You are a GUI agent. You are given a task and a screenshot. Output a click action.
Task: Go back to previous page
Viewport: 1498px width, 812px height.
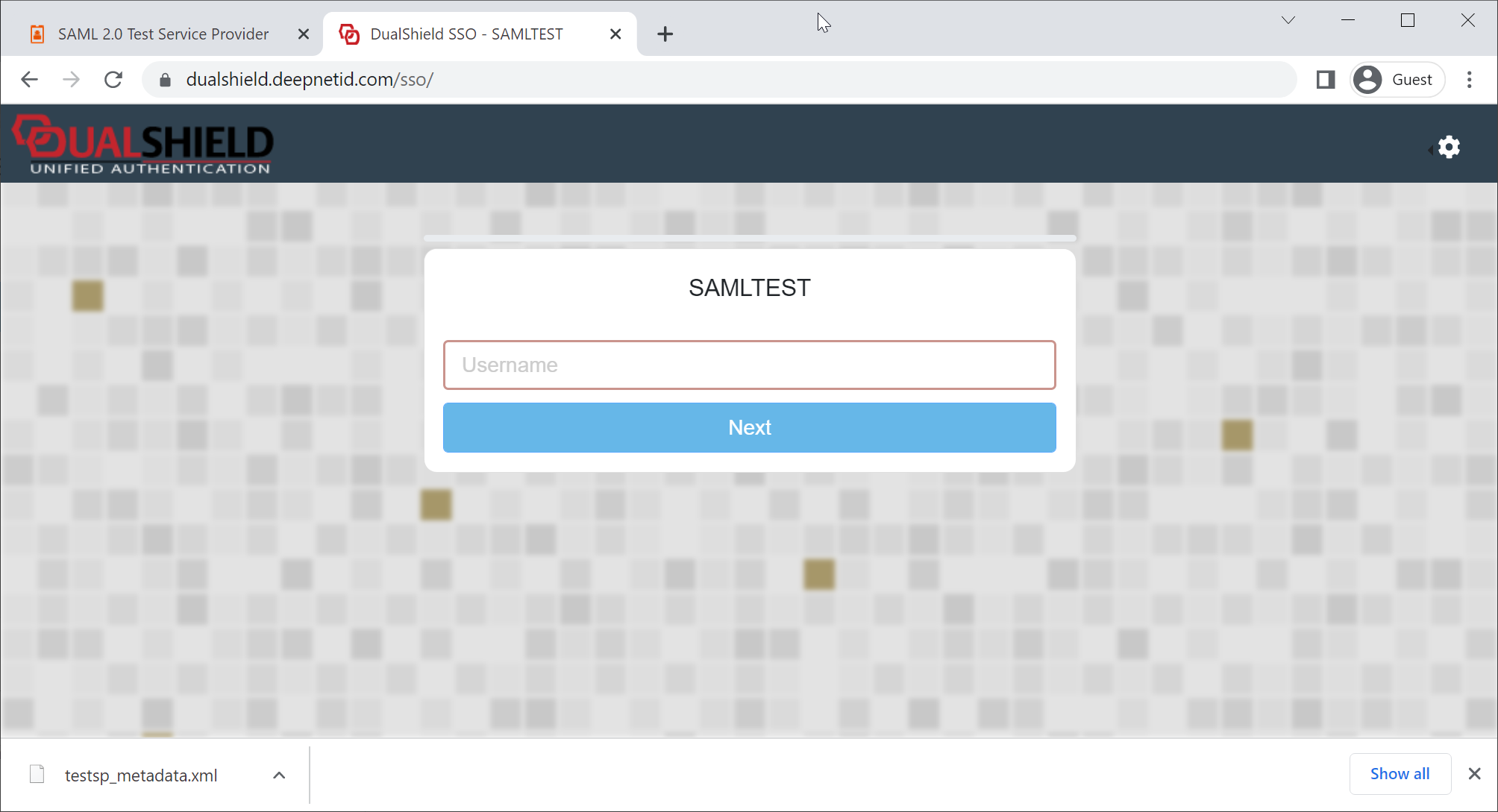click(29, 80)
